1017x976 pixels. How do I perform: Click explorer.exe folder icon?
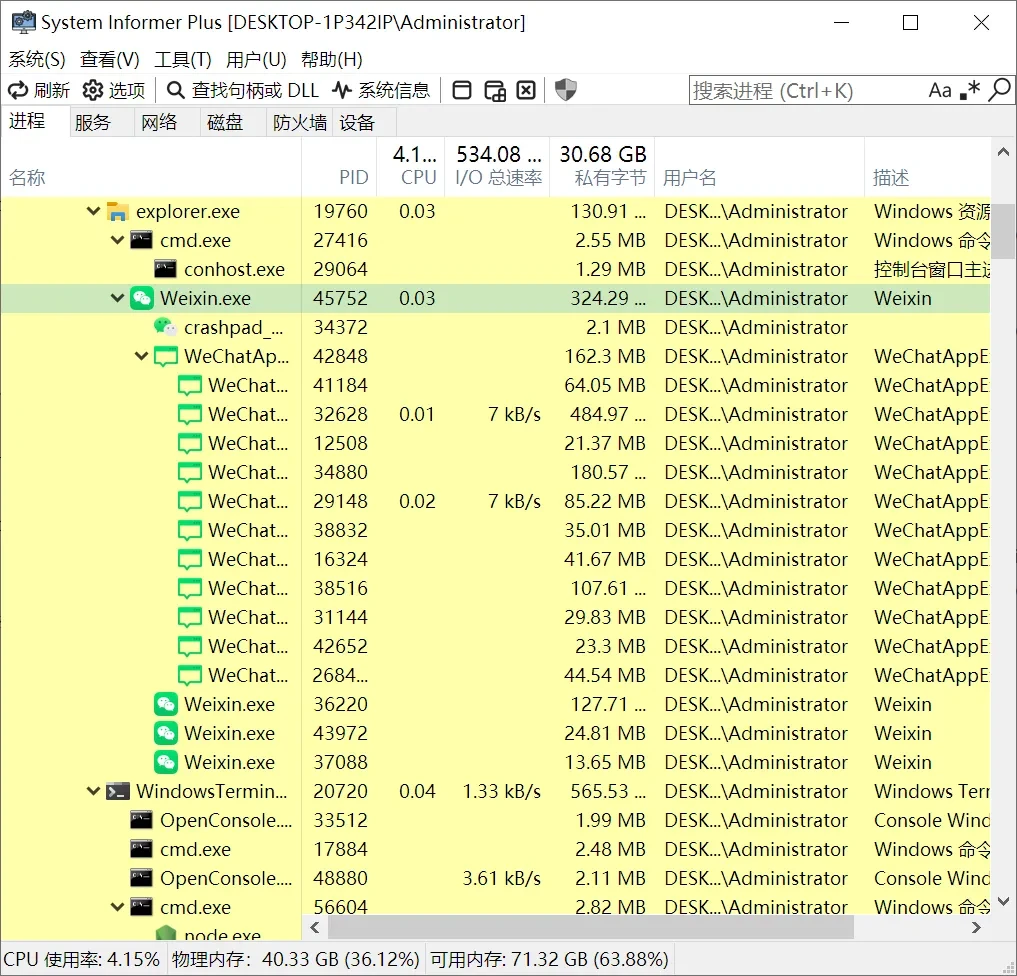(117, 211)
